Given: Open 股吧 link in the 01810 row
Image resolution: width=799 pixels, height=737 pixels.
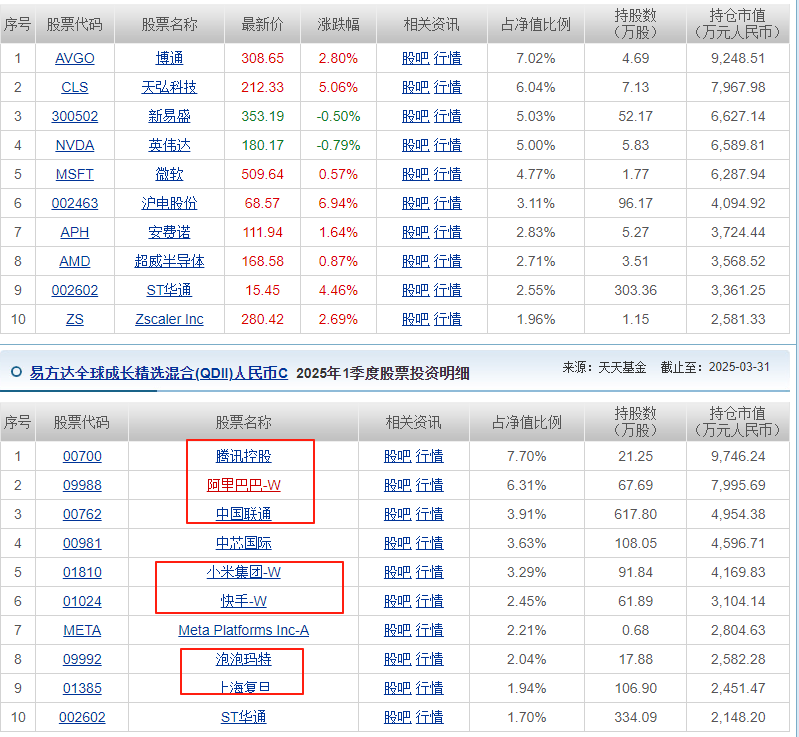Looking at the screenshot, I should click(x=397, y=572).
